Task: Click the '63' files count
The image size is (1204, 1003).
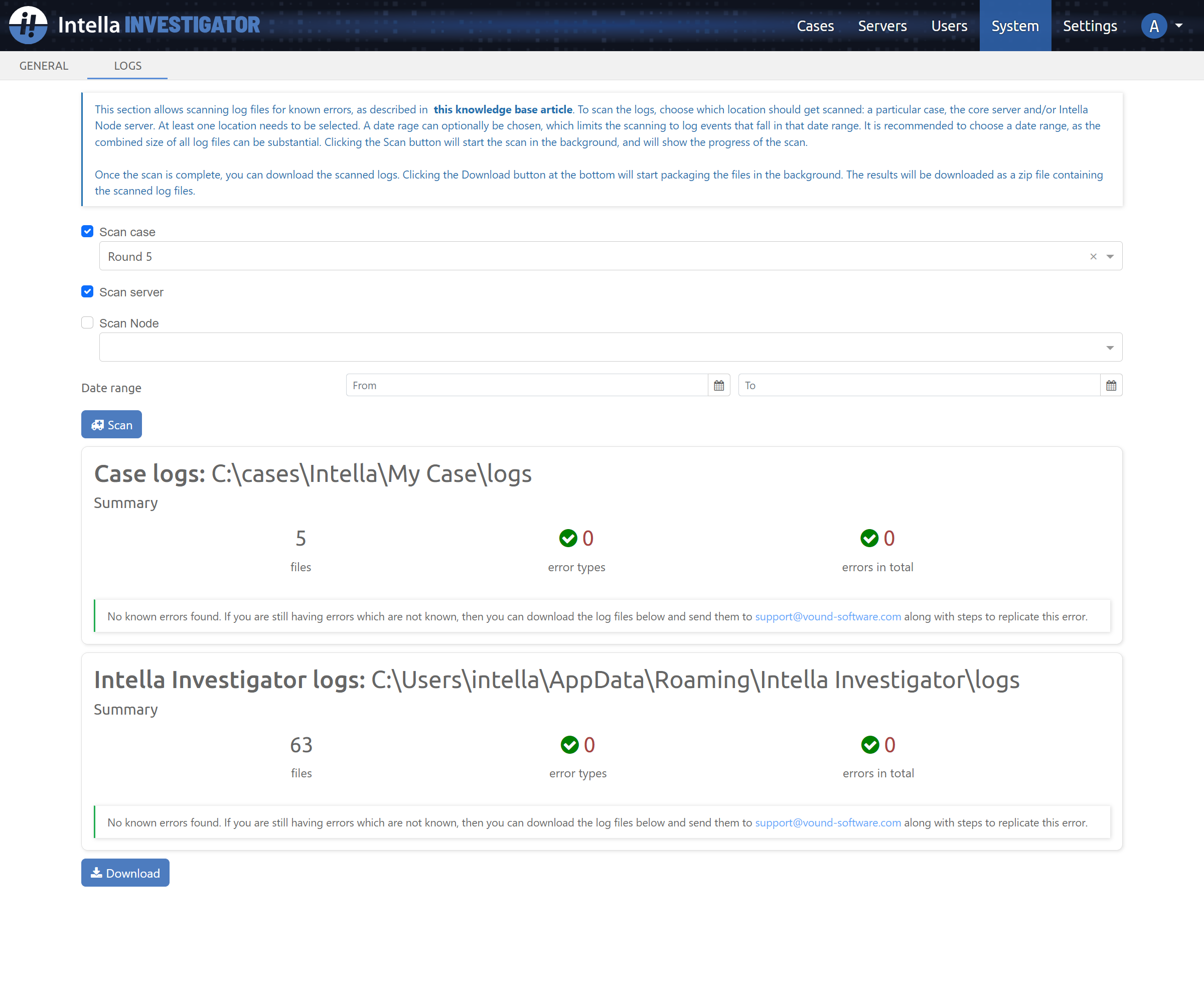Action: coord(301,745)
